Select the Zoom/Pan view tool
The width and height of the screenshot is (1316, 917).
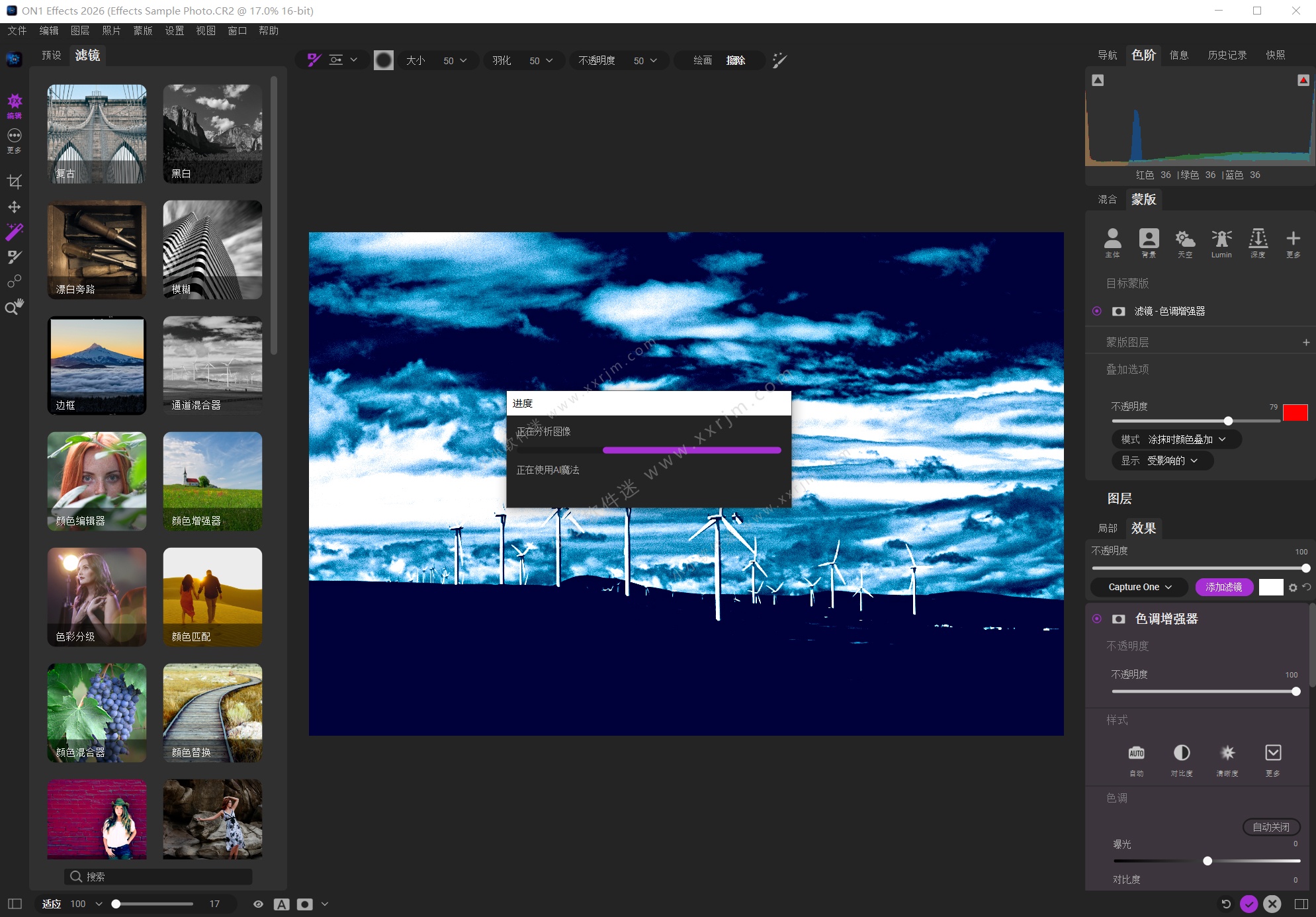click(15, 307)
